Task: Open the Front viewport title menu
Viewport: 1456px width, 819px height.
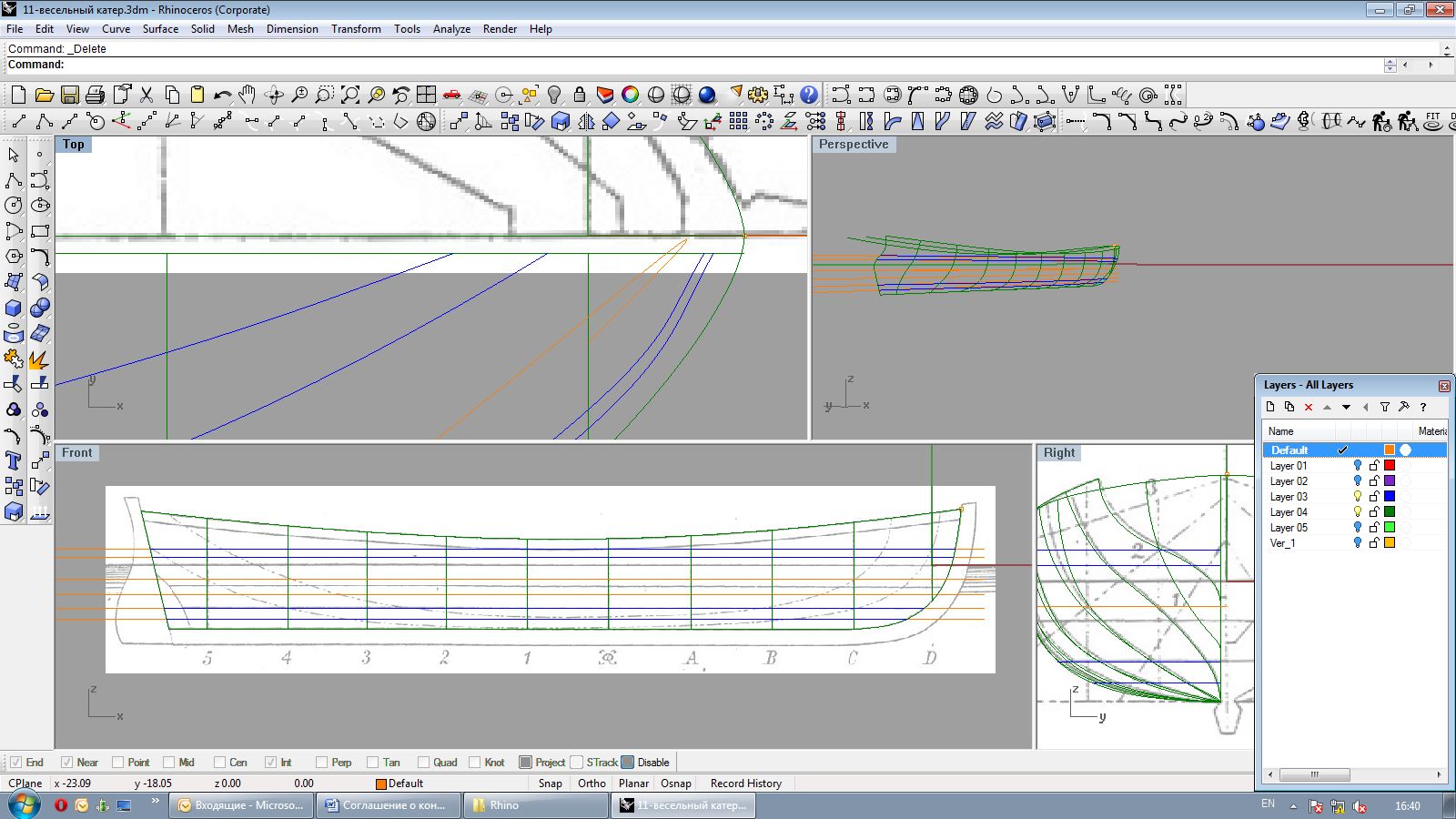Action: pos(76,453)
